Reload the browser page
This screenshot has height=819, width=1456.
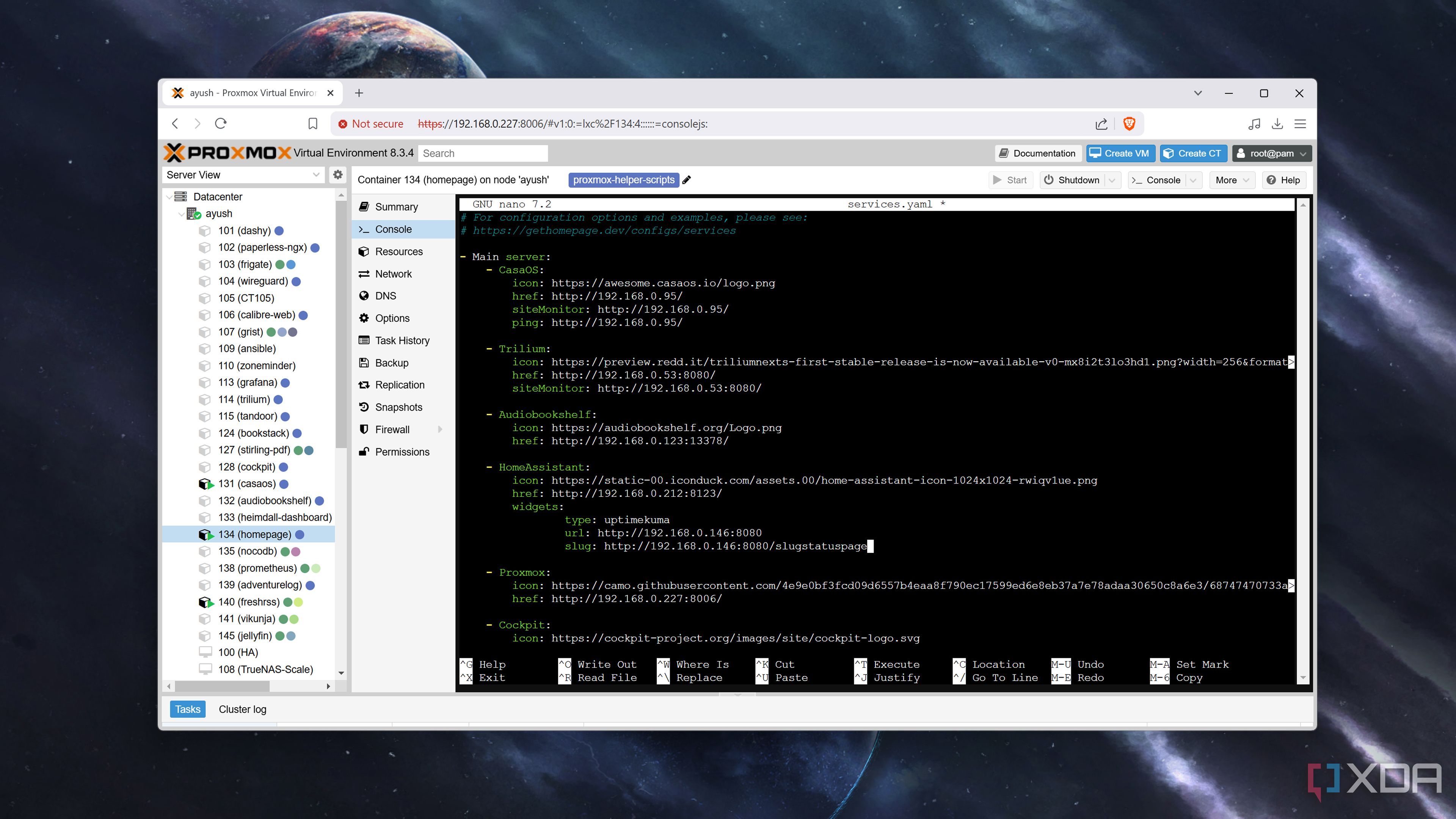[x=221, y=123]
